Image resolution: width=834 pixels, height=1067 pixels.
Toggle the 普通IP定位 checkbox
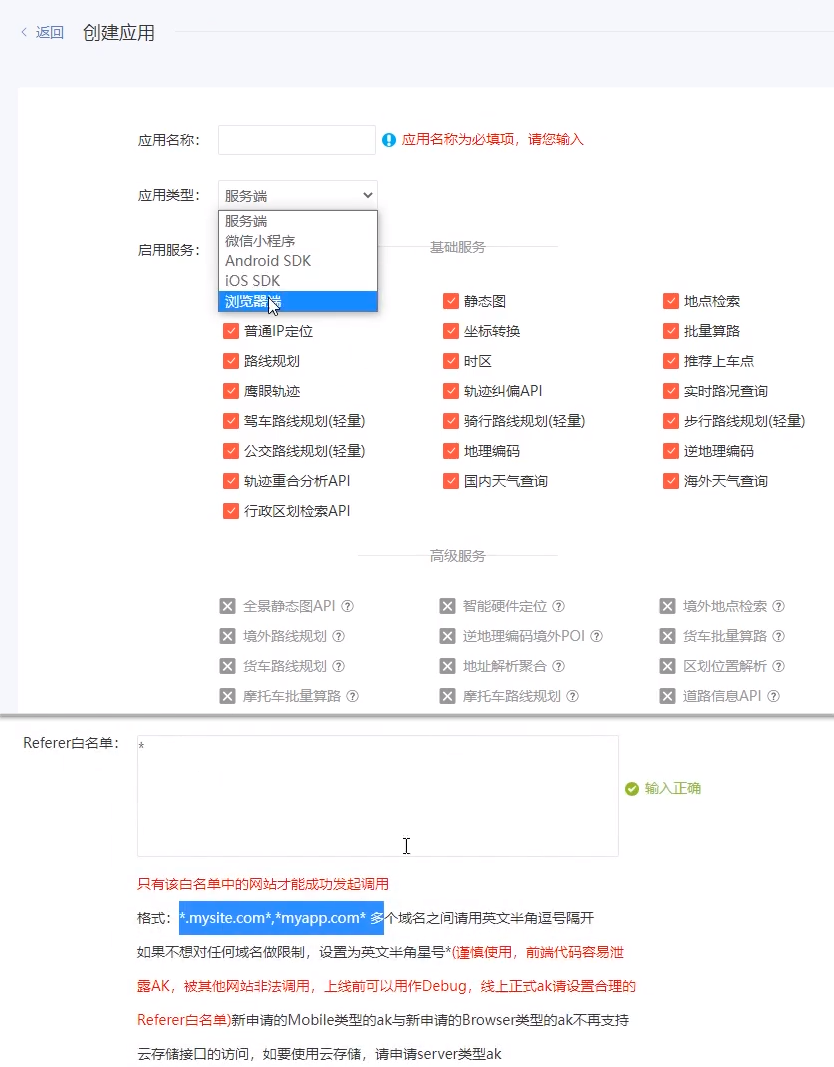click(x=231, y=331)
